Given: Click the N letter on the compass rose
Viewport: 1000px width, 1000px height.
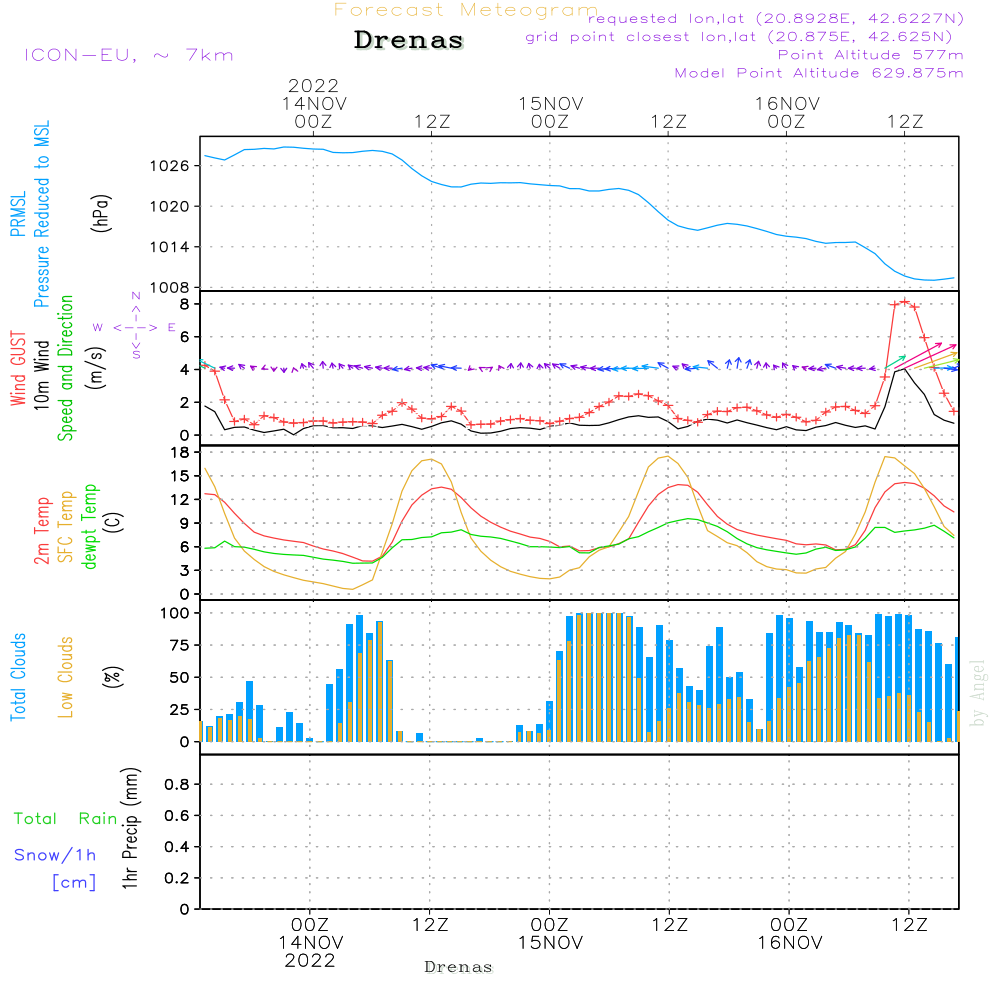Looking at the screenshot, I should (x=136, y=296).
